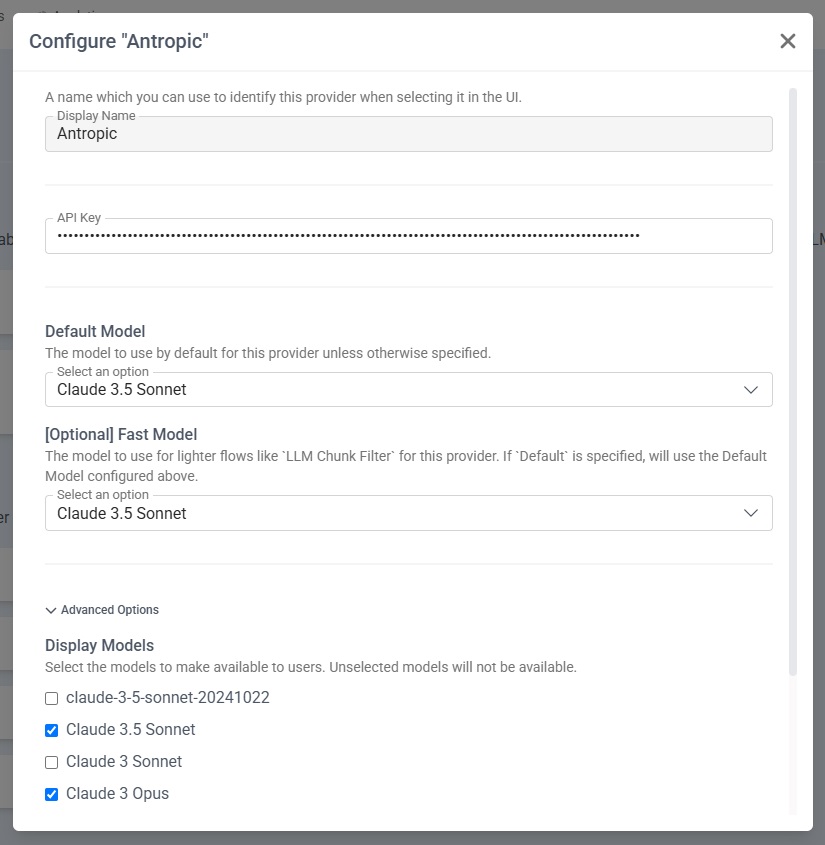
Task: Click the "Claude 3.5 Sonnet" checkbox label text
Action: pyautogui.click(x=130, y=730)
